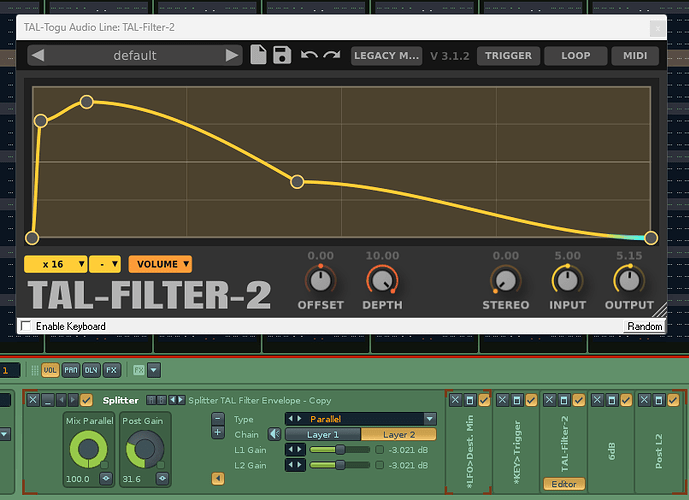The width and height of the screenshot is (689, 500).
Task: Step L2 Gain value arrows
Action: click(x=295, y=465)
